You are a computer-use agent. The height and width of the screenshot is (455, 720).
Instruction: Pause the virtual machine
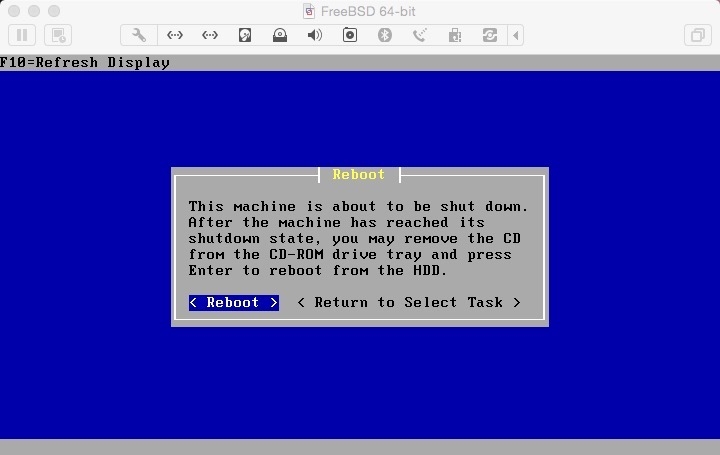click(22, 35)
